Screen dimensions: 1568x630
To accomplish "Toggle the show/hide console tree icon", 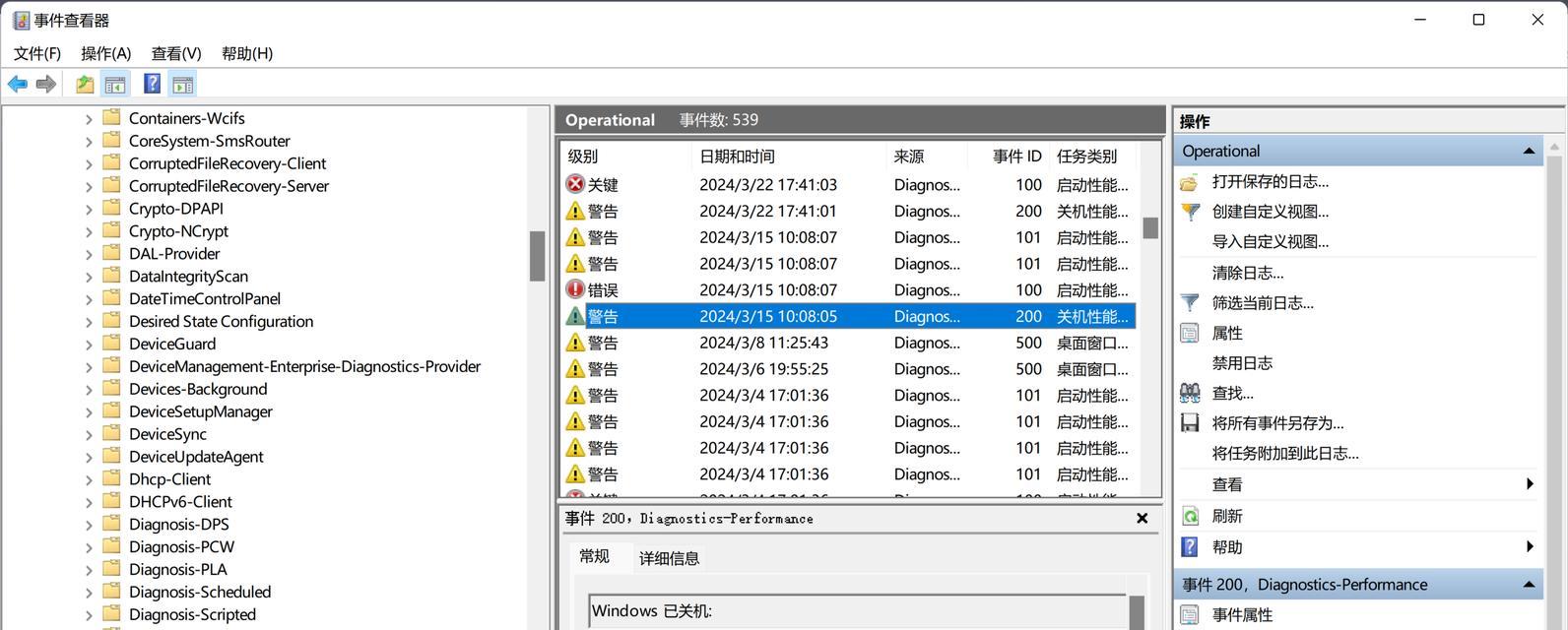I will [x=115, y=85].
